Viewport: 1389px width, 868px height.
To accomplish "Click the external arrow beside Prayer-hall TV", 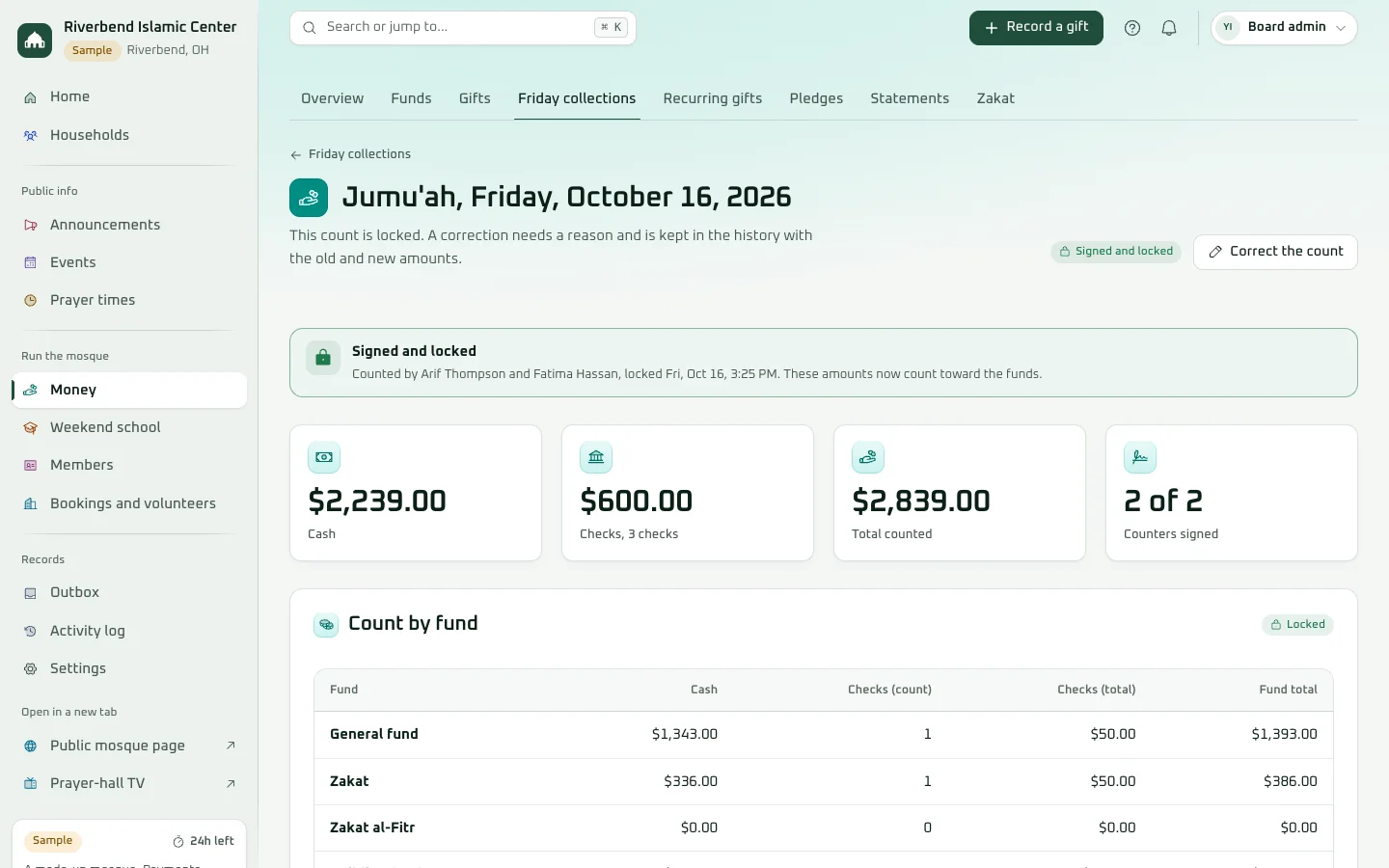I will 231,784.
